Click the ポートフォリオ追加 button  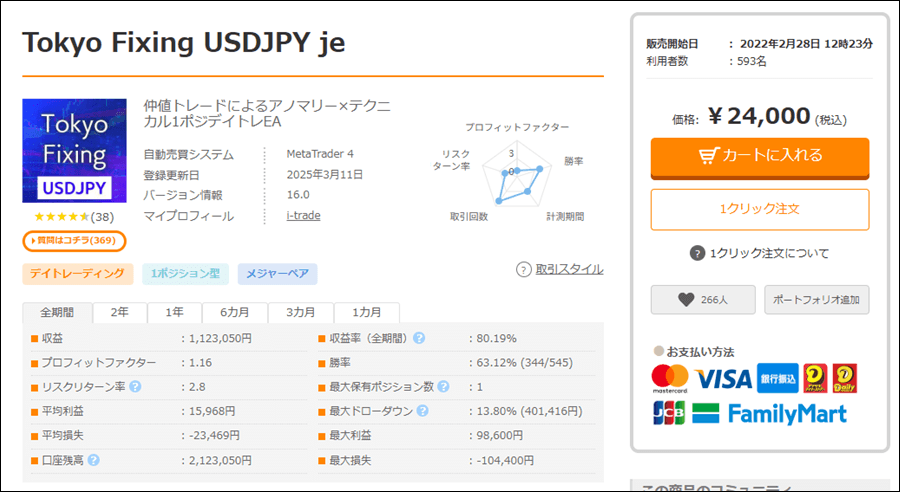[817, 300]
